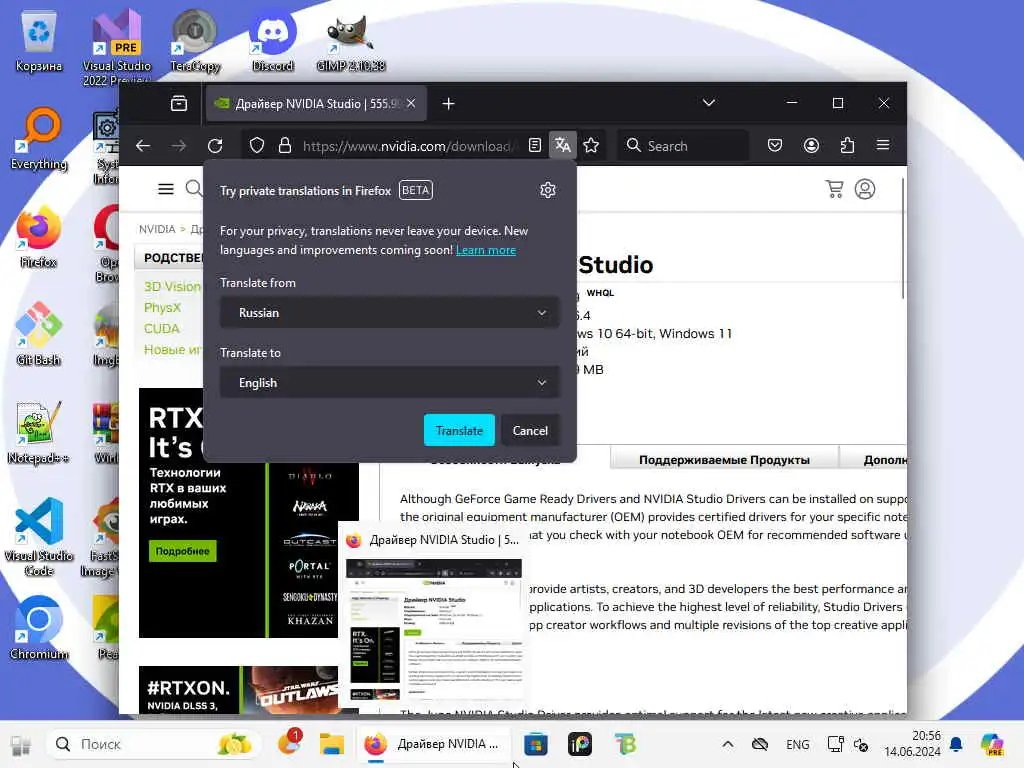Image resolution: width=1024 pixels, height=768 pixels.
Task: Select Git Bash desktop shortcut
Action: (x=39, y=334)
